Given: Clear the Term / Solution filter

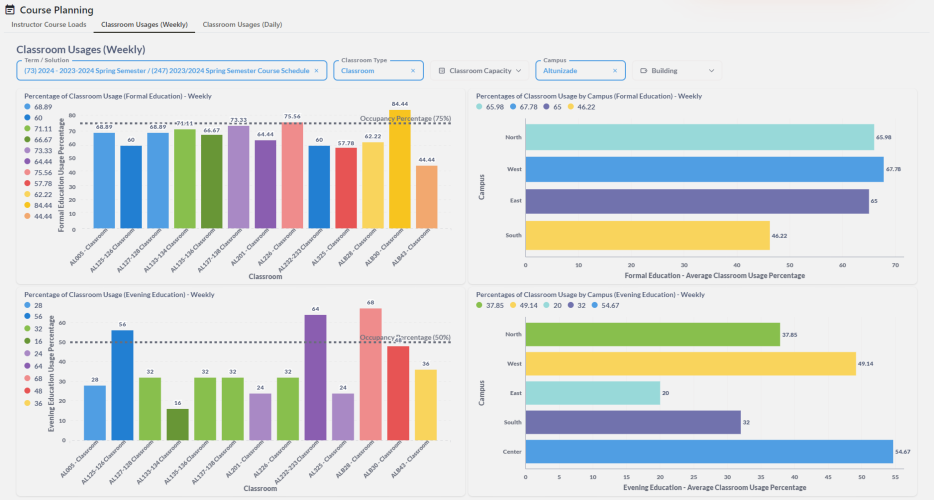Looking at the screenshot, I should click(316, 71).
